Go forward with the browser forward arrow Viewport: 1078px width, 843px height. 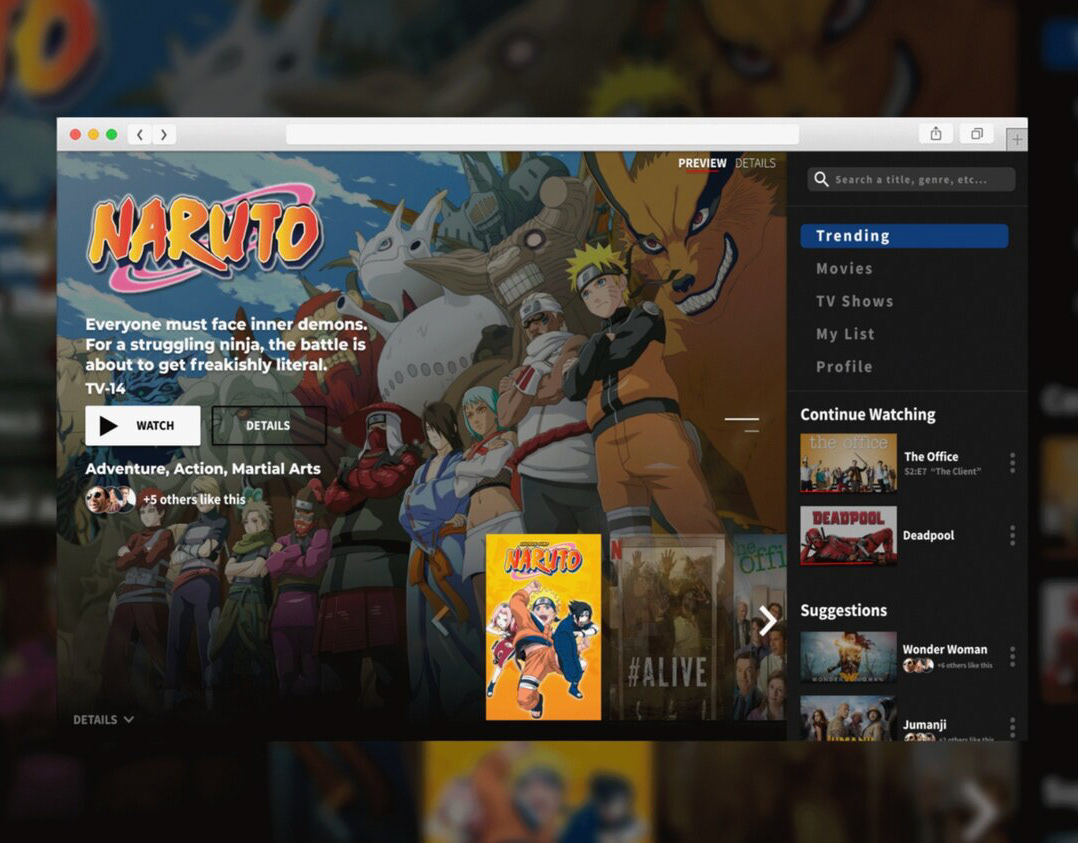click(x=164, y=134)
